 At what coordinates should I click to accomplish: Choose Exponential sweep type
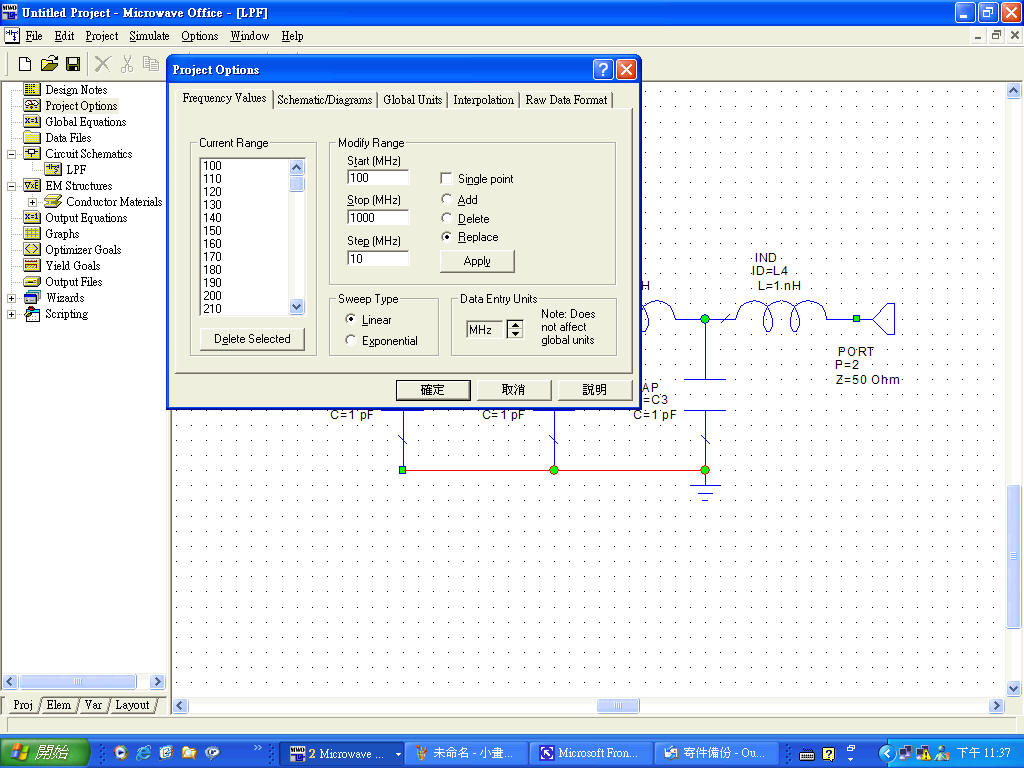351,340
